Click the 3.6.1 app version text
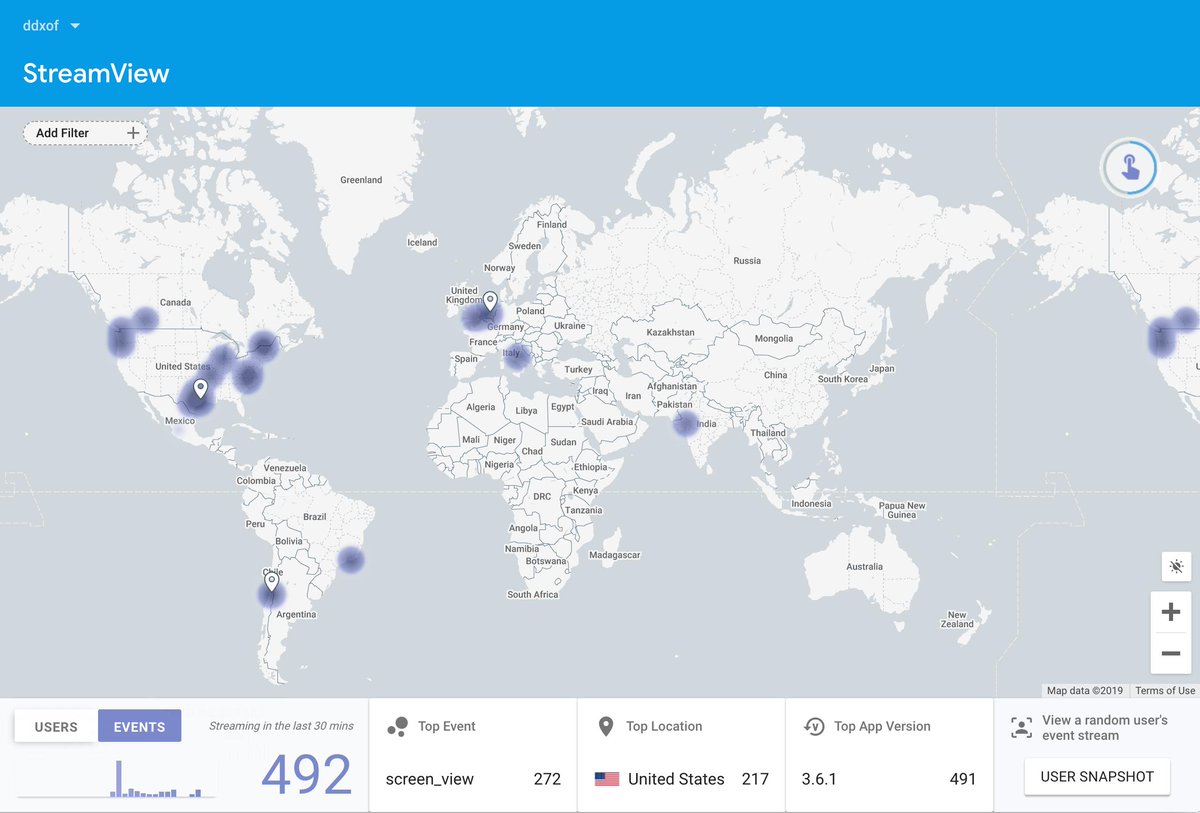Image resolution: width=1200 pixels, height=813 pixels. pyautogui.click(x=820, y=779)
